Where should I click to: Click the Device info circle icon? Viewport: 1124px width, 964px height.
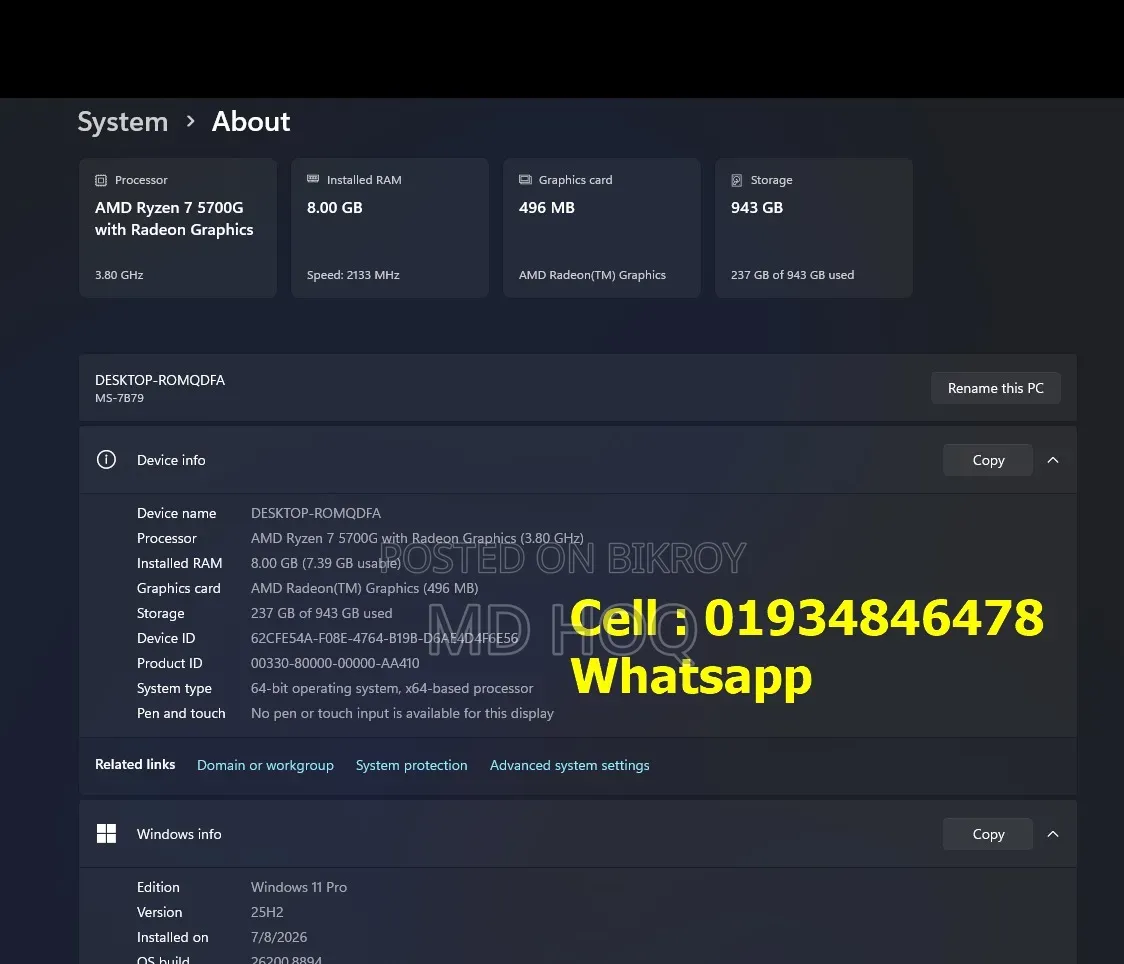click(106, 459)
